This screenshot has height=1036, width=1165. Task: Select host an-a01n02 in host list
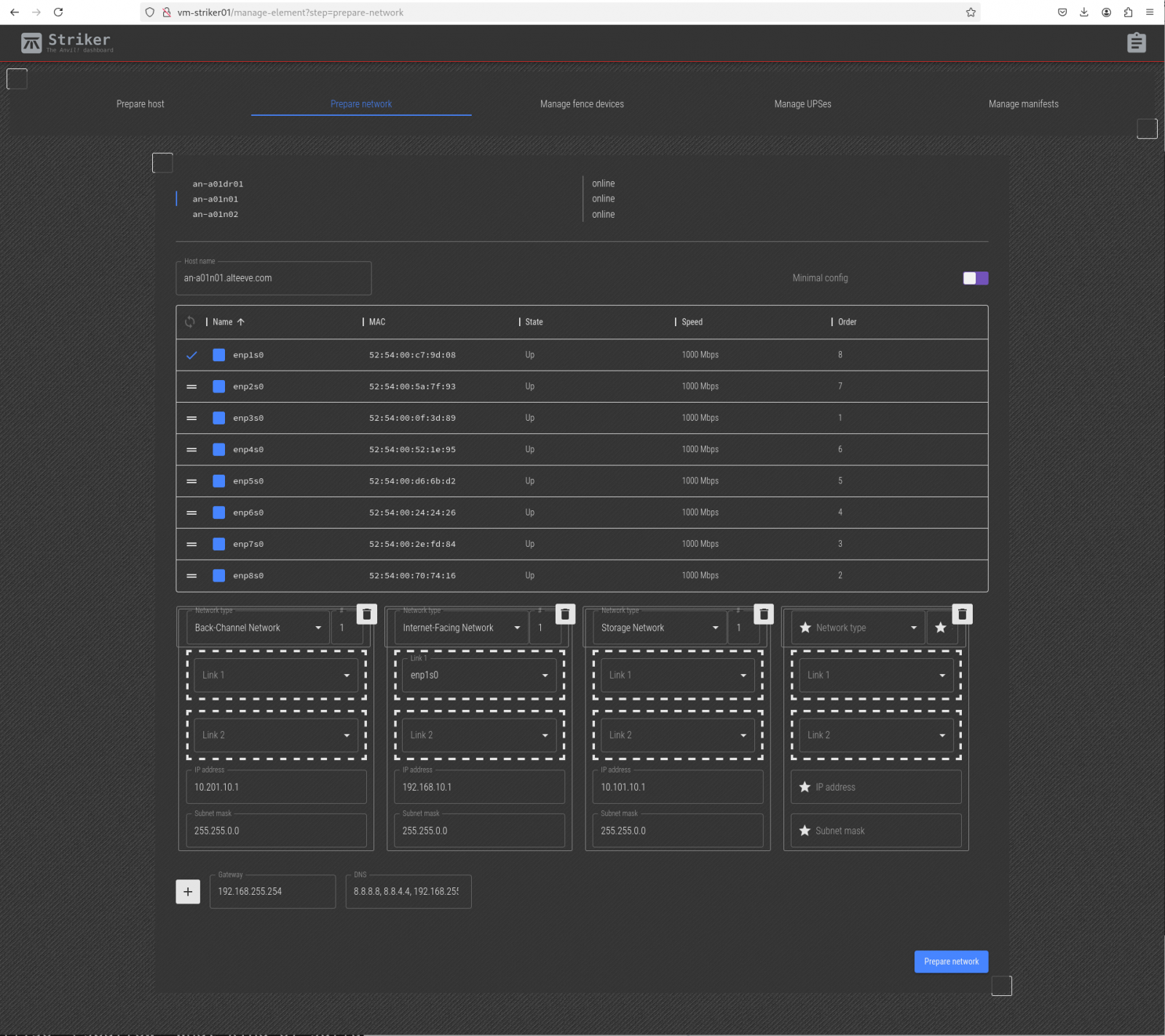tap(216, 215)
